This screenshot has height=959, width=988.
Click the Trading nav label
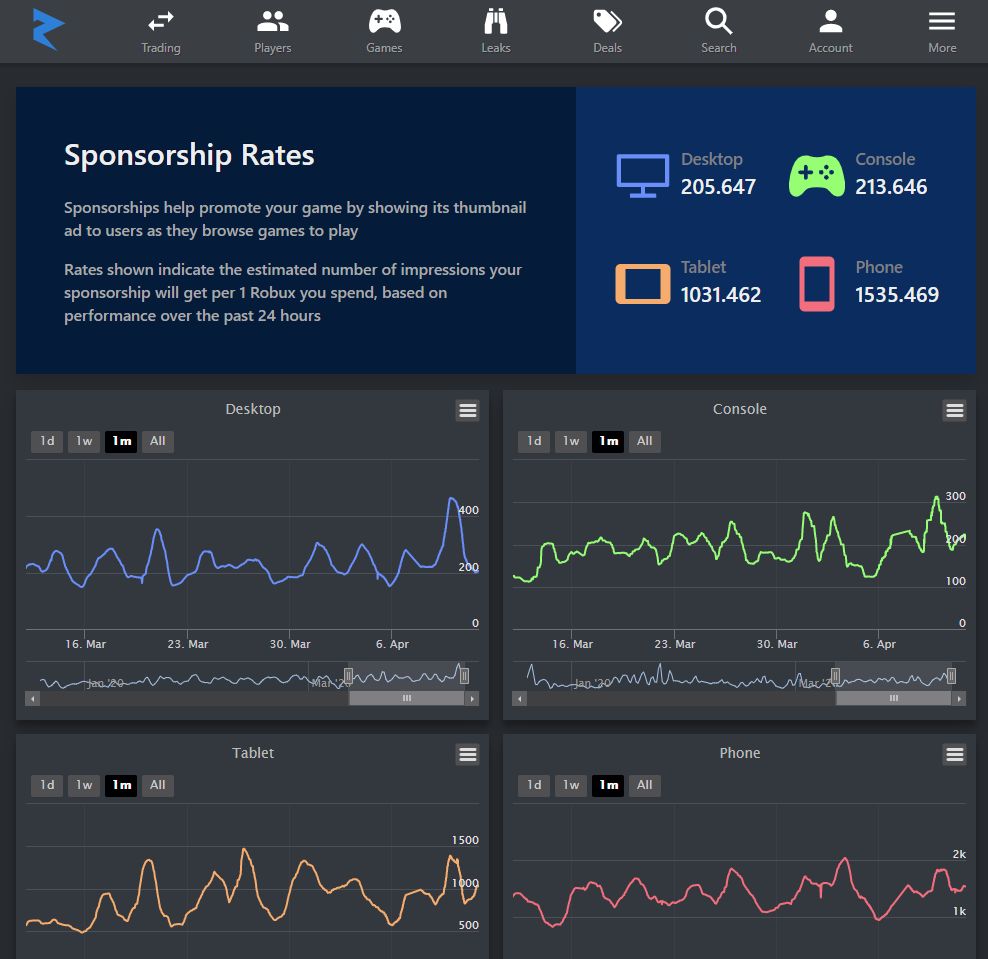161,48
